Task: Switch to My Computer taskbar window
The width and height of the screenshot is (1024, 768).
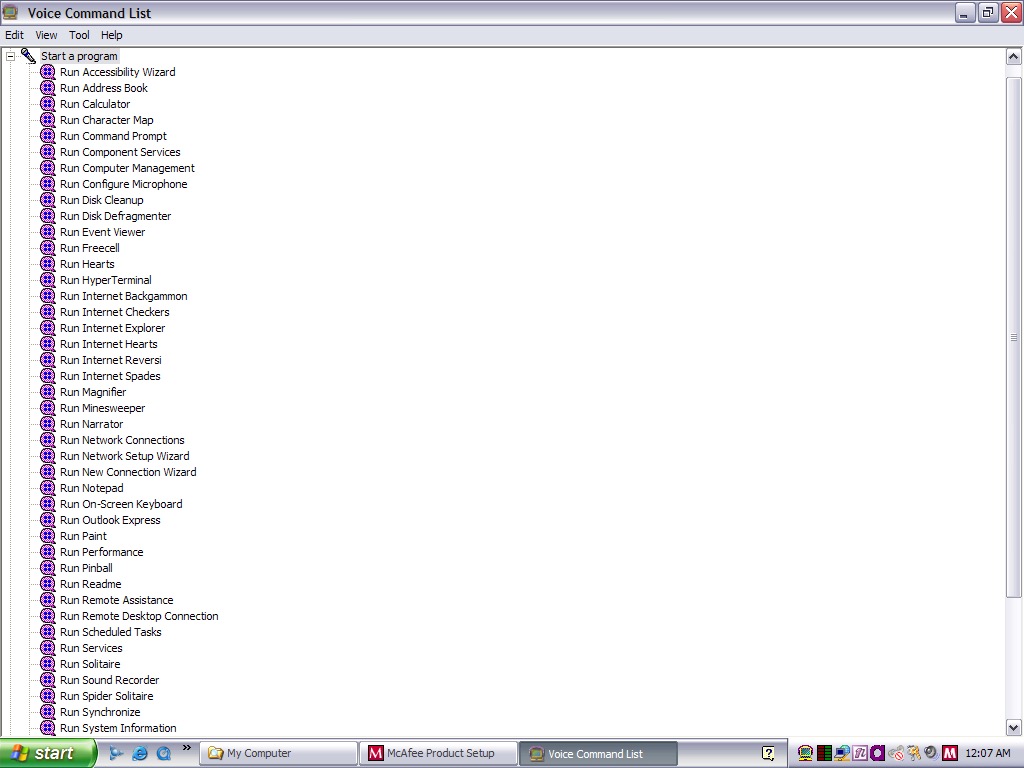Action: [279, 753]
